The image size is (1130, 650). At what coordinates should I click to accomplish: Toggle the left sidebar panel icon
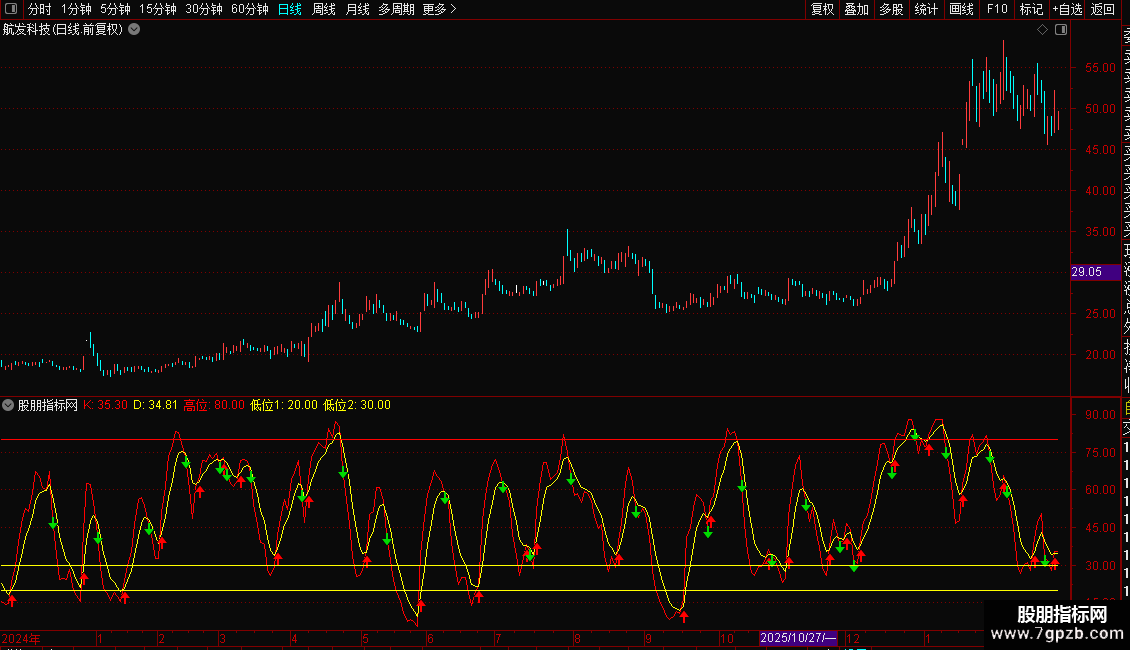click(12, 10)
